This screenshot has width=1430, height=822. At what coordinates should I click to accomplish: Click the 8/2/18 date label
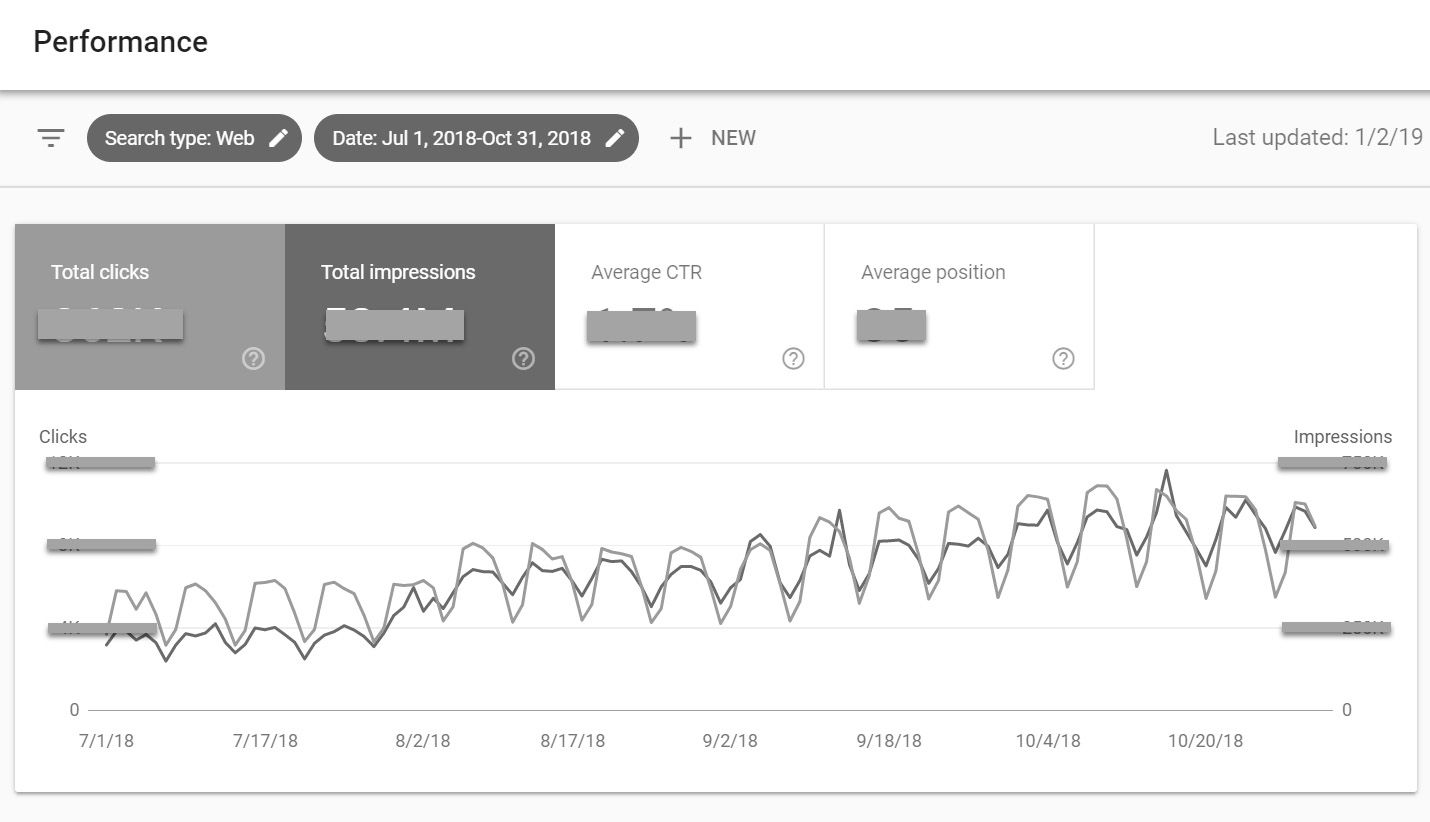click(423, 741)
